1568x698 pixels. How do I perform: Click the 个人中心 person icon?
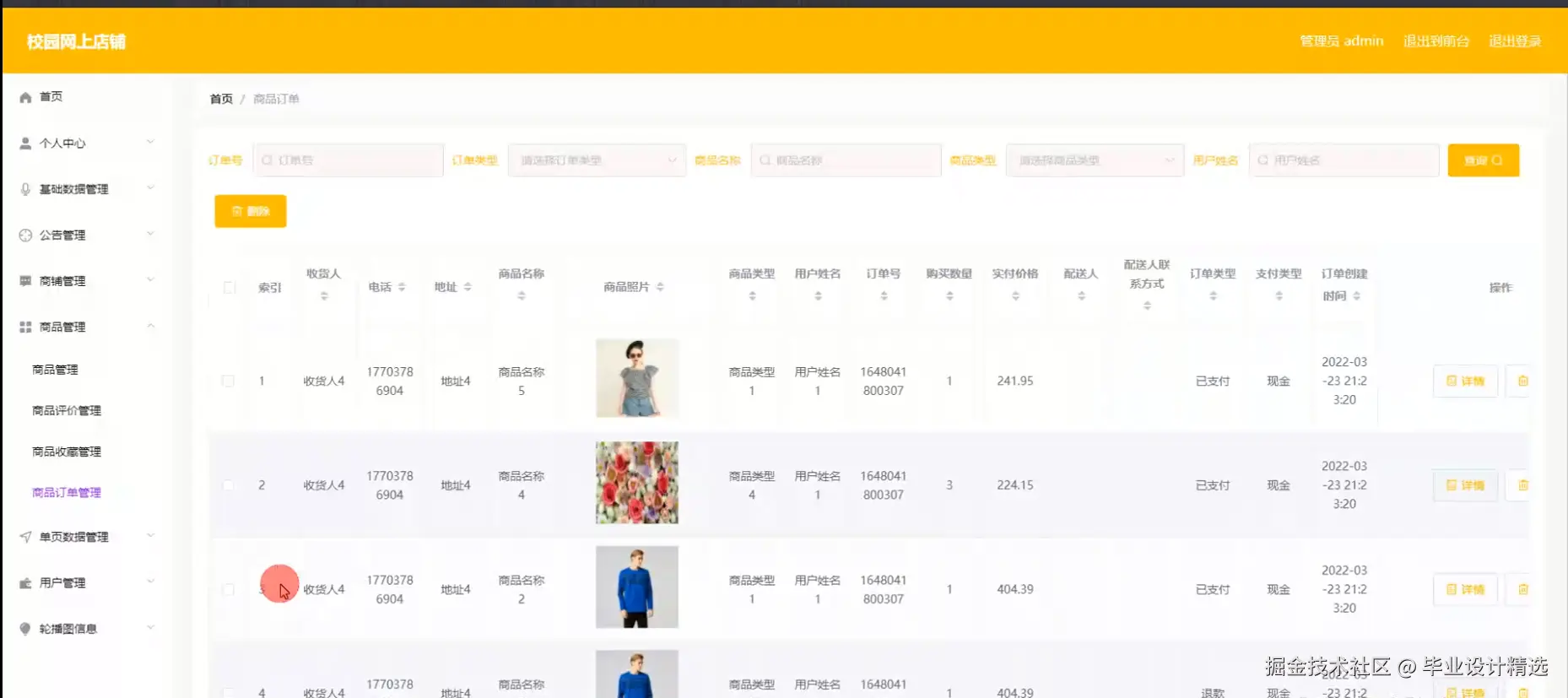(25, 143)
